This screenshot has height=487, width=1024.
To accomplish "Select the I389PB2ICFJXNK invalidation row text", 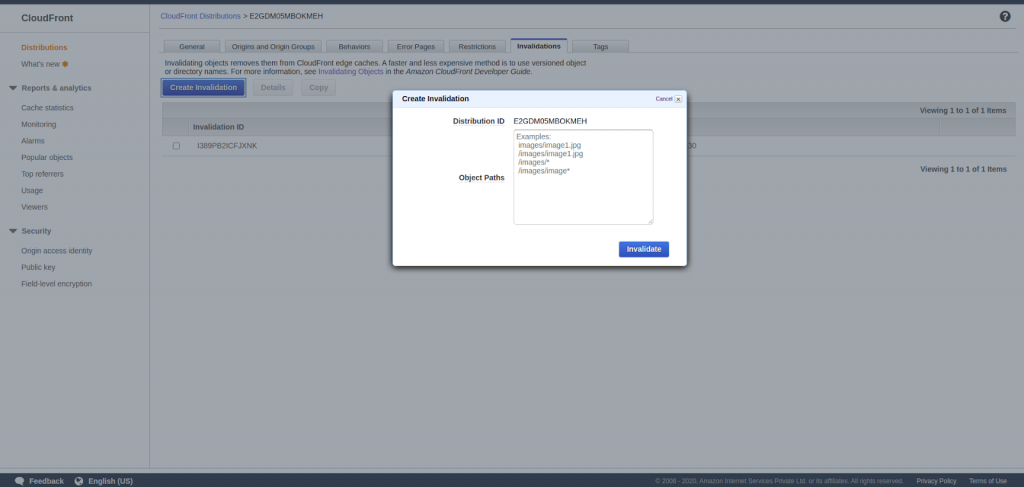I will (x=227, y=146).
